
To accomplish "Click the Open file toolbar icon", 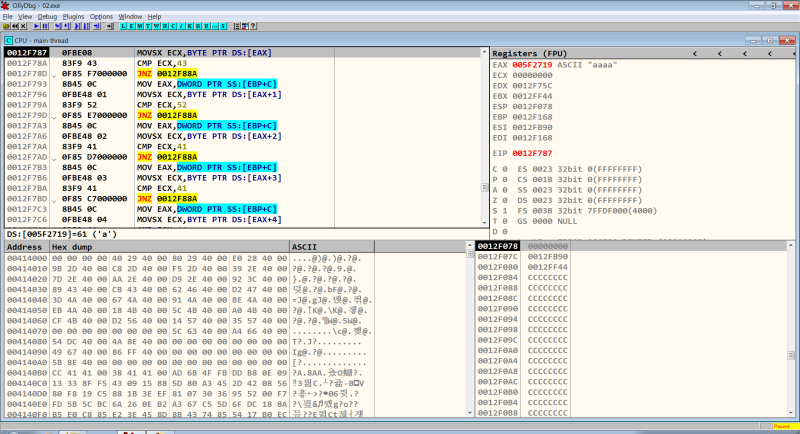I will (6, 26).
